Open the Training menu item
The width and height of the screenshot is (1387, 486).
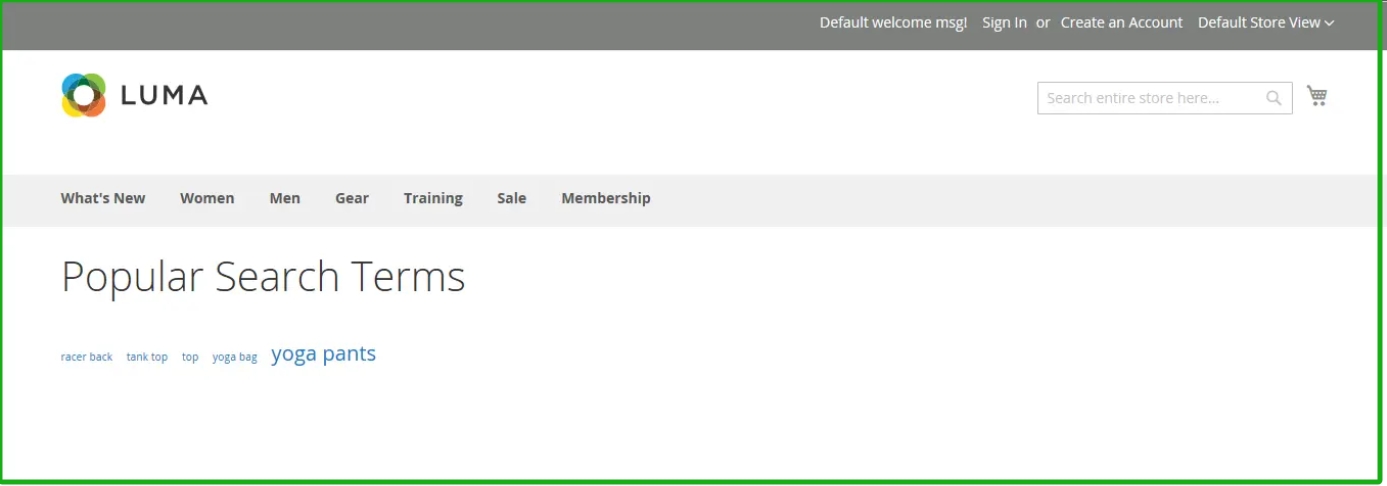(x=433, y=198)
